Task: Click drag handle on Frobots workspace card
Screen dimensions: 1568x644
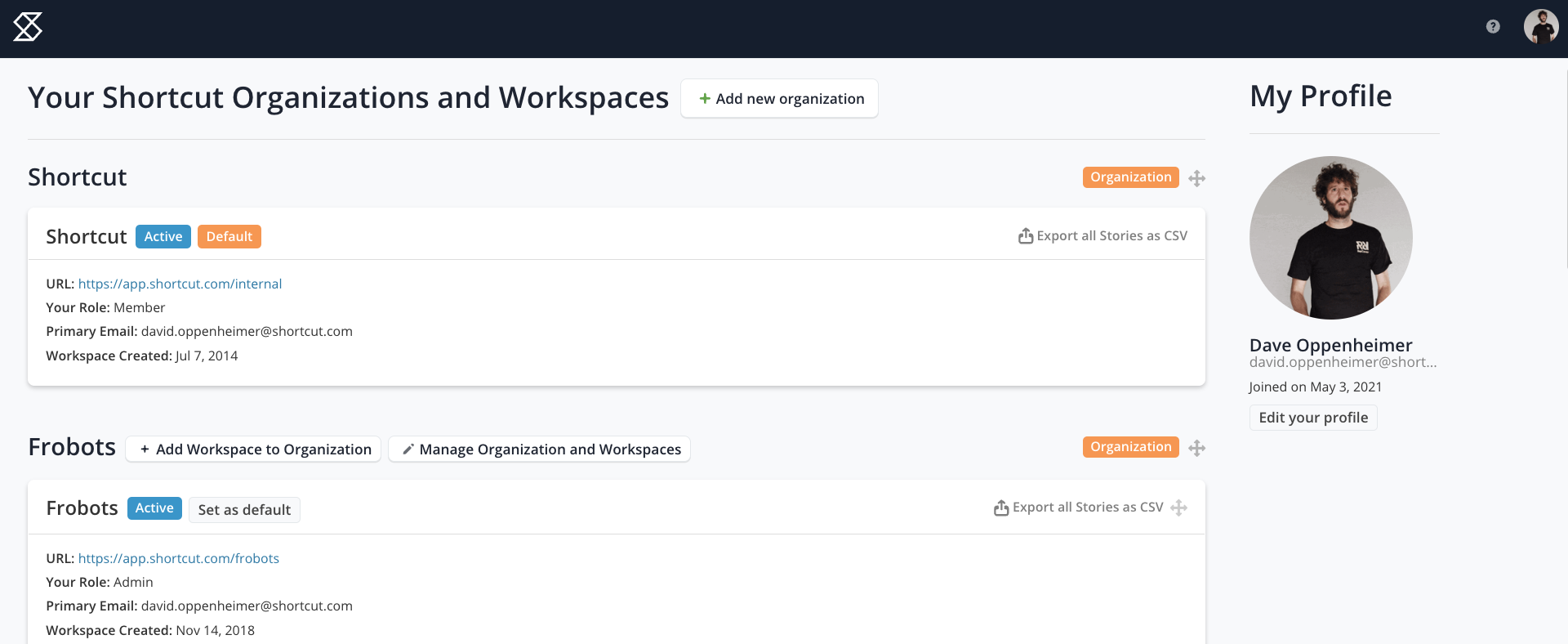Action: 1178,508
